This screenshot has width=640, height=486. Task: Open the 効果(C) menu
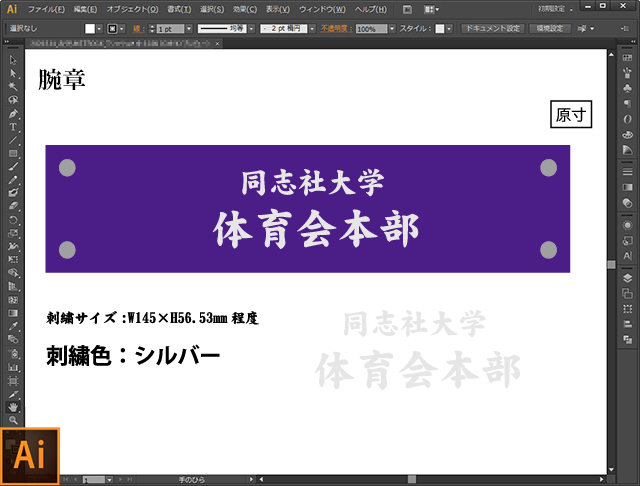pos(245,9)
